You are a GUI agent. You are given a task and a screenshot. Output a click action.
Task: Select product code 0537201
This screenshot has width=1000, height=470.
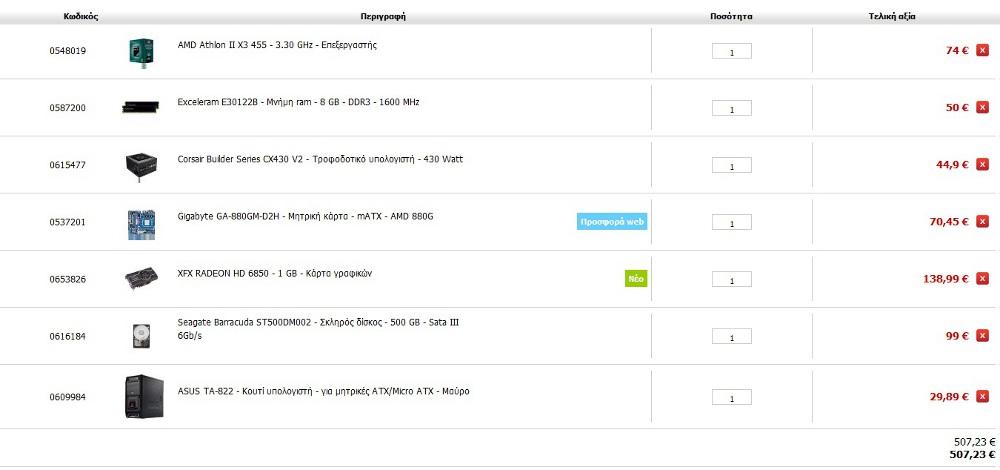click(68, 222)
